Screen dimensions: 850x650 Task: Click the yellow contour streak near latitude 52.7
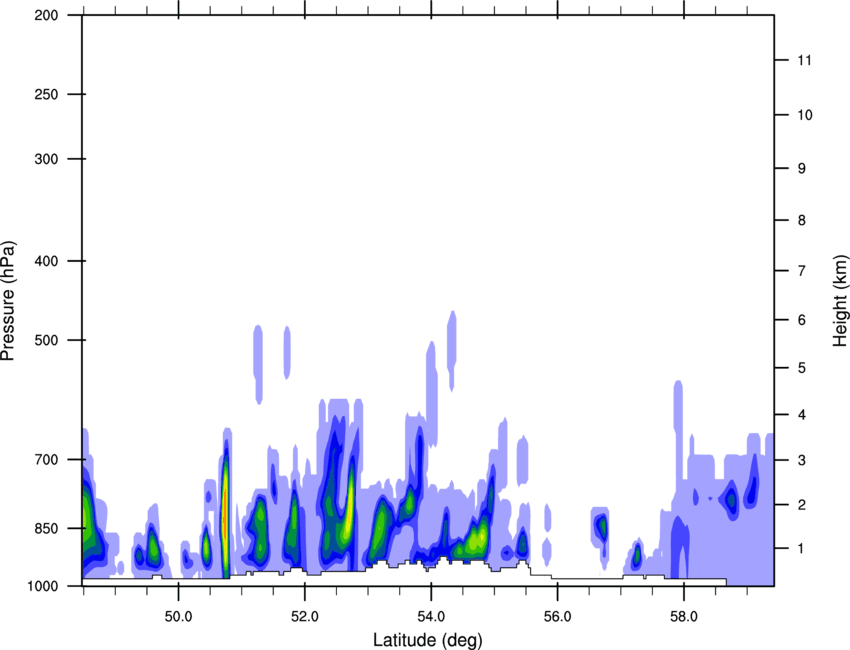[x=349, y=508]
